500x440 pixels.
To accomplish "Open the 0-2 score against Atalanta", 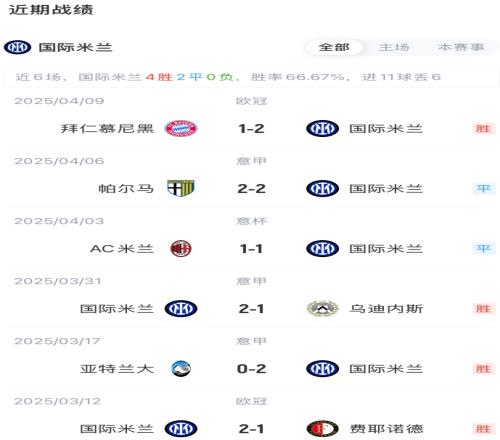I will click(x=251, y=369).
